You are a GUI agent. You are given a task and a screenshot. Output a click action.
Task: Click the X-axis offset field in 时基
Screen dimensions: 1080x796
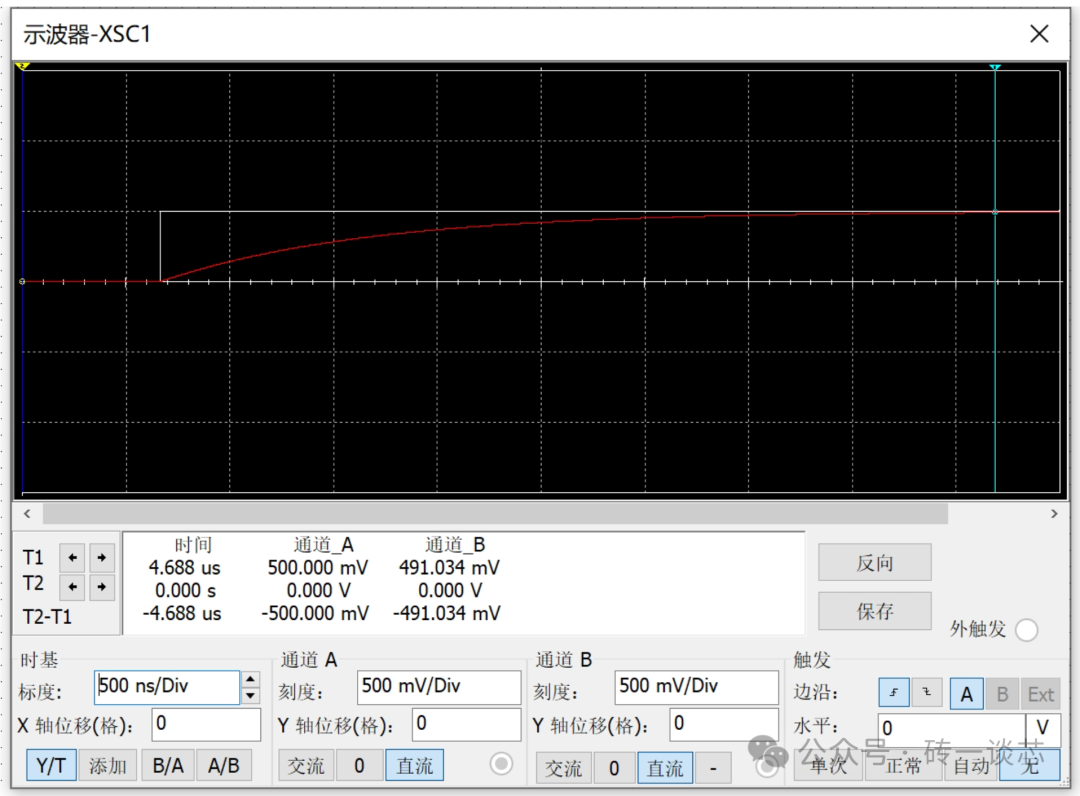207,724
